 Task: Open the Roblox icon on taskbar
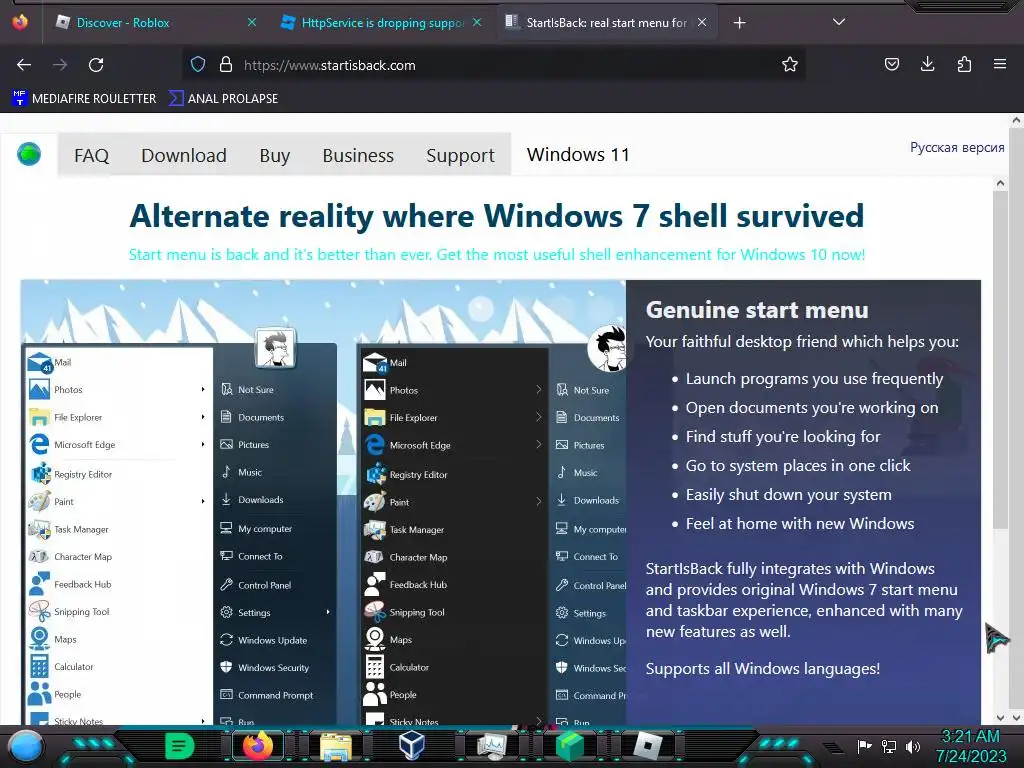click(x=648, y=746)
